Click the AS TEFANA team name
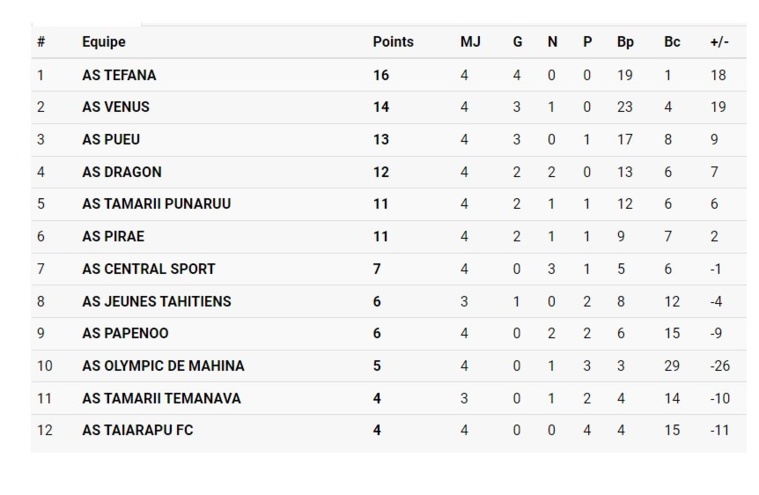759x495 pixels. [x=119, y=75]
